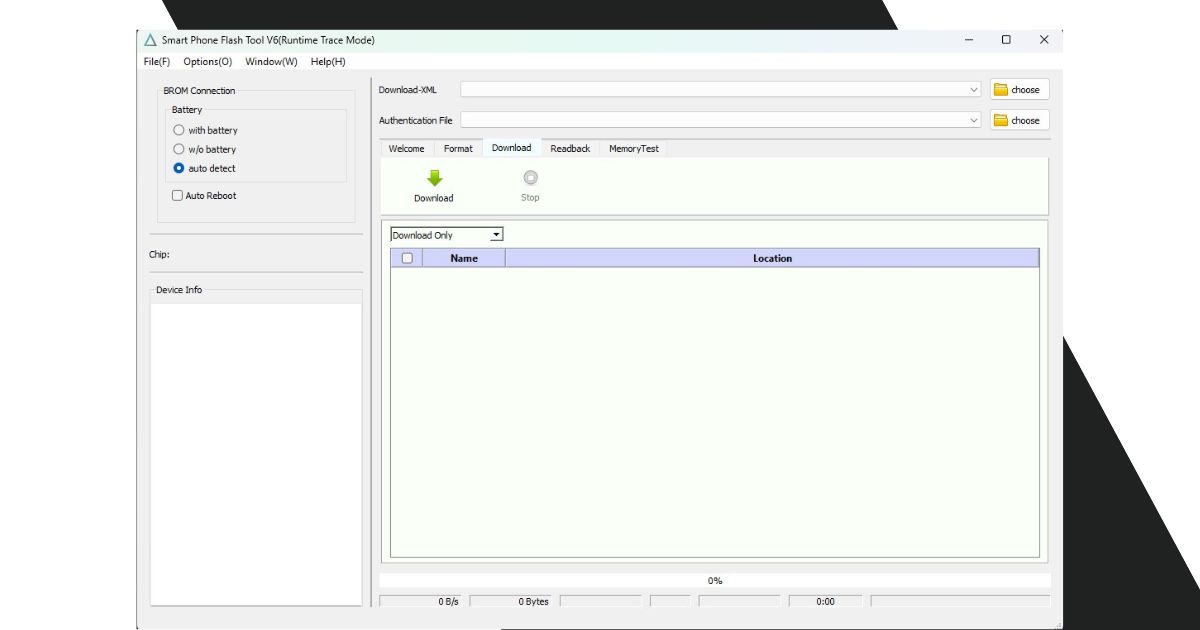Click the 0 B/s speed status cell
Image resolution: width=1200 pixels, height=630 pixels.
[422, 602]
